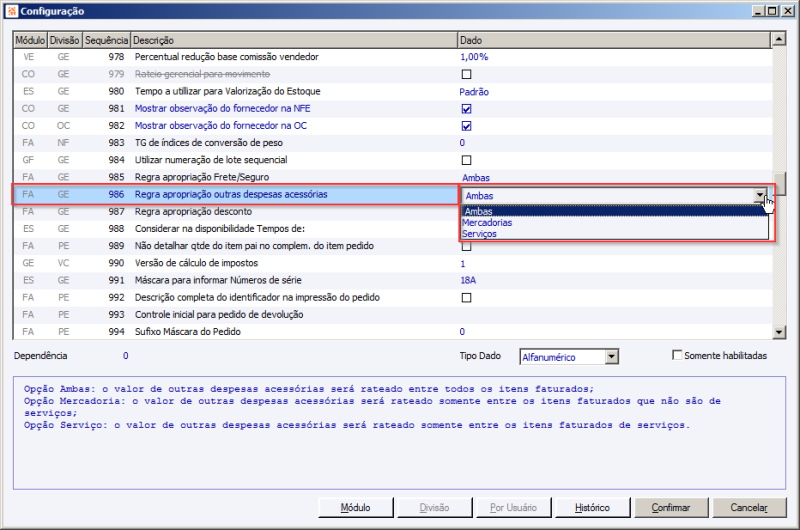Uncheck Mostrar observação do fornecedor na NFE

466,109
